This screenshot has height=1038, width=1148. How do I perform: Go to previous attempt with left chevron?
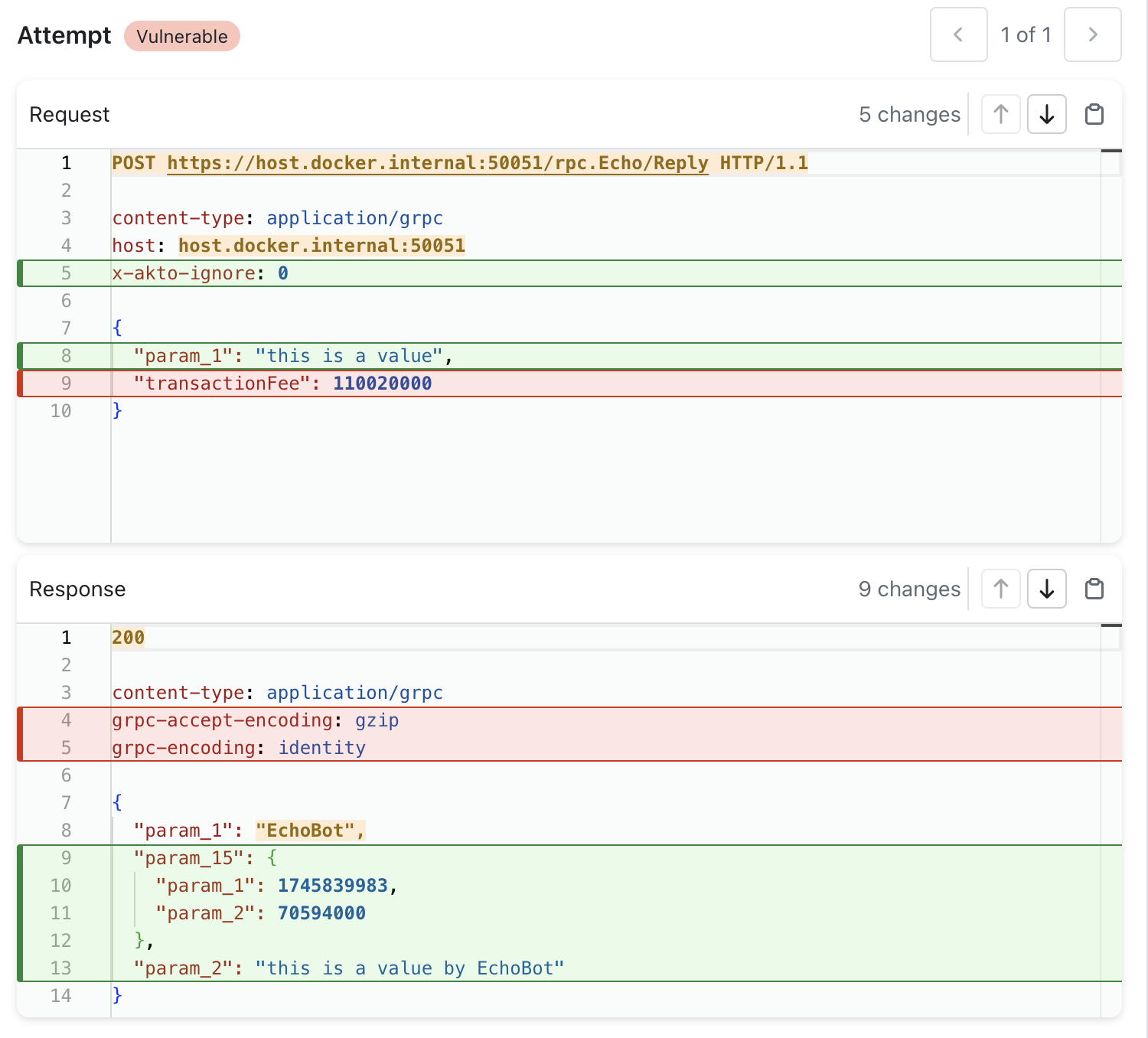pyautogui.click(x=958, y=34)
